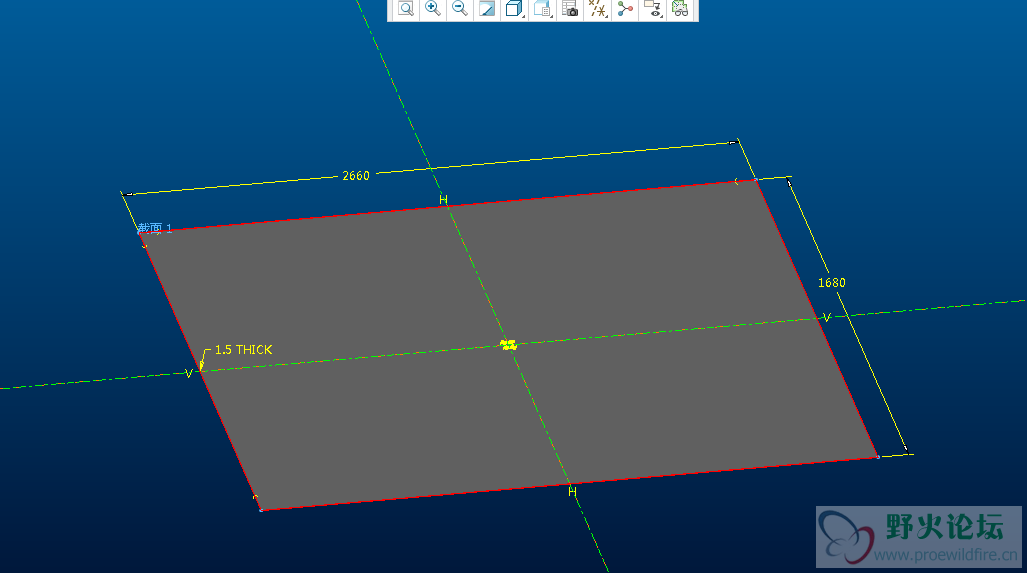Open the display style cube icon
The width and height of the screenshot is (1027, 573).
pyautogui.click(x=514, y=9)
